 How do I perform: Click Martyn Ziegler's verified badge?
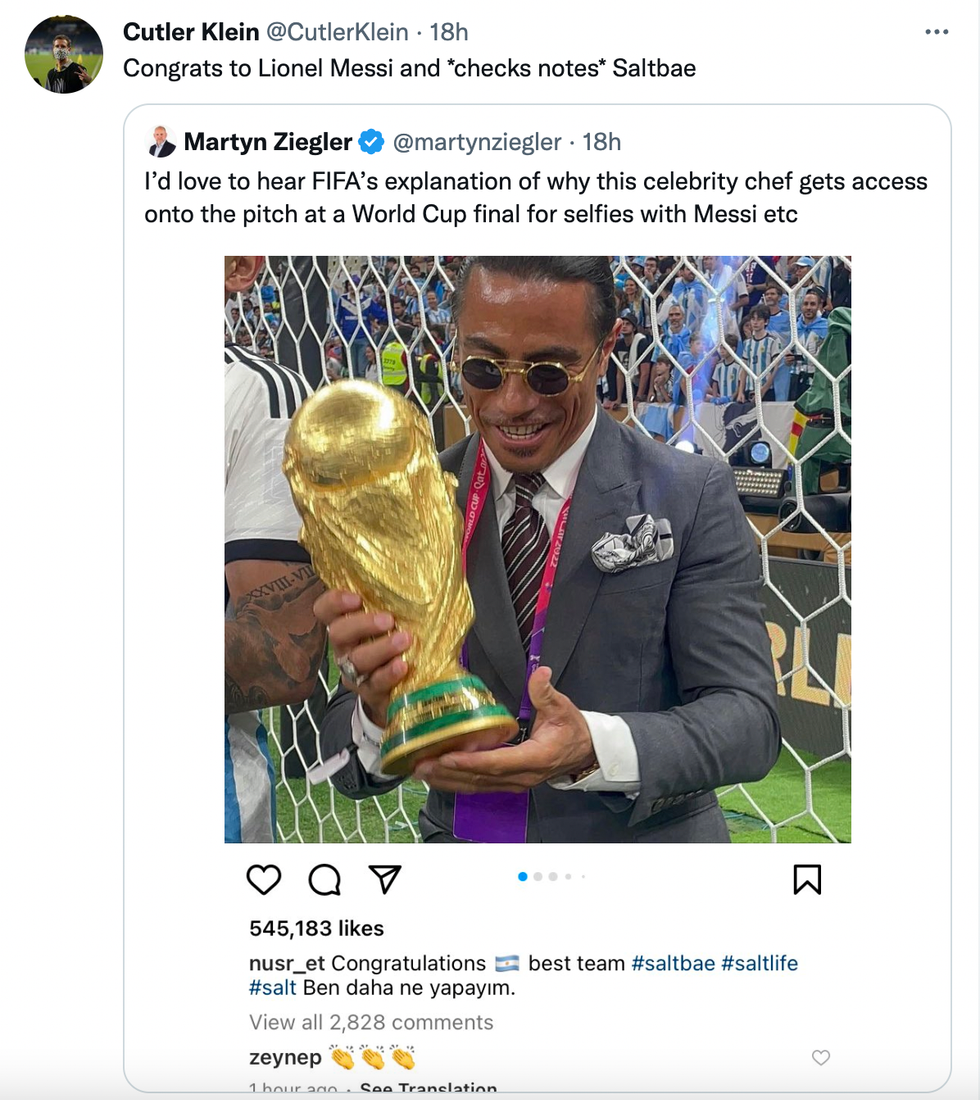point(371,142)
